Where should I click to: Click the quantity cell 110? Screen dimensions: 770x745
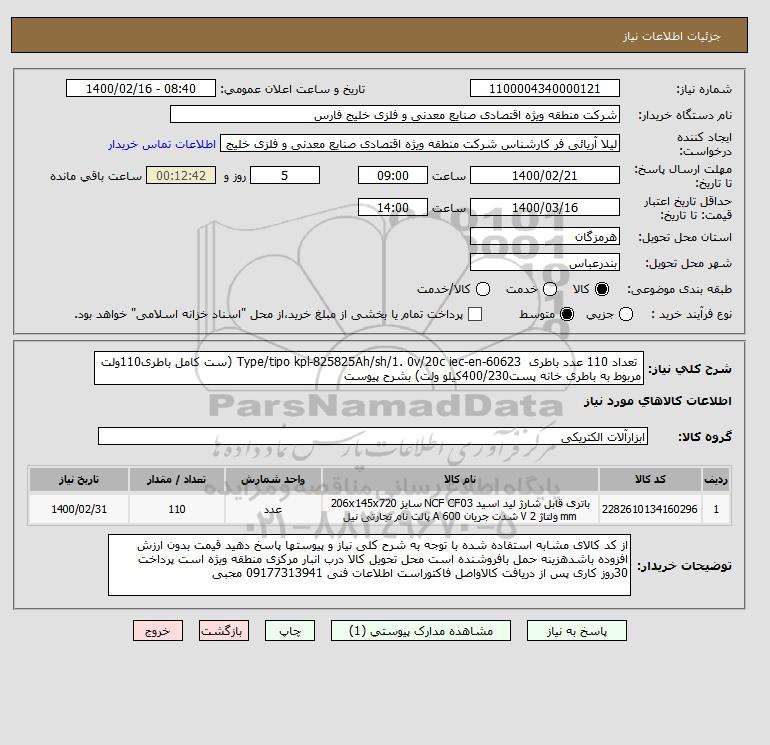177,509
